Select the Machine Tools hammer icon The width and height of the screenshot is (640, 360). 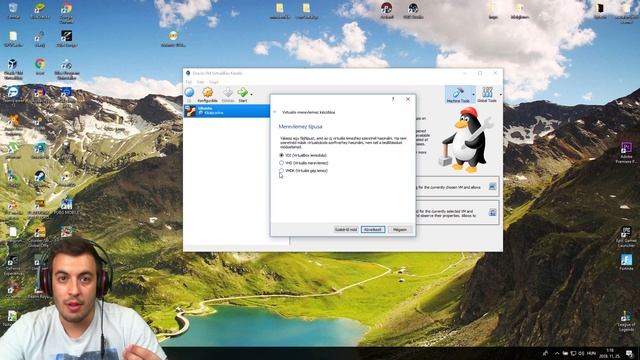pyautogui.click(x=458, y=93)
